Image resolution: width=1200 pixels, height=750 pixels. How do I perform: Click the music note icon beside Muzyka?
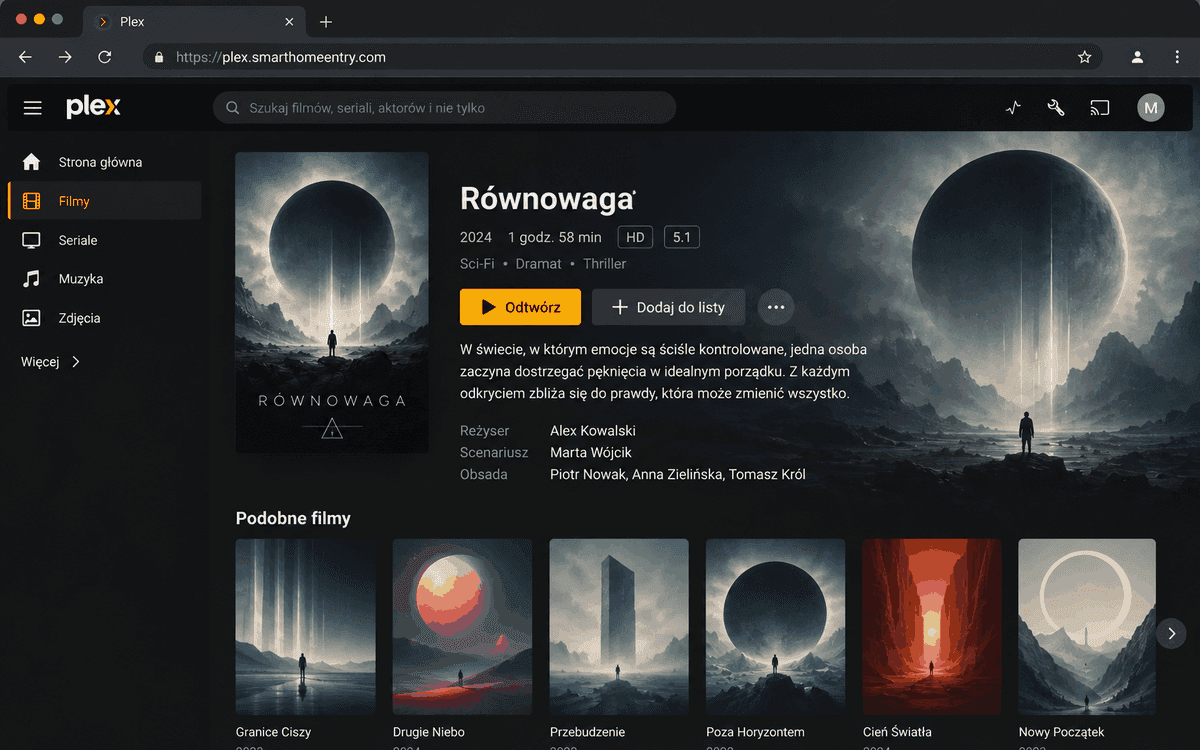[32, 279]
